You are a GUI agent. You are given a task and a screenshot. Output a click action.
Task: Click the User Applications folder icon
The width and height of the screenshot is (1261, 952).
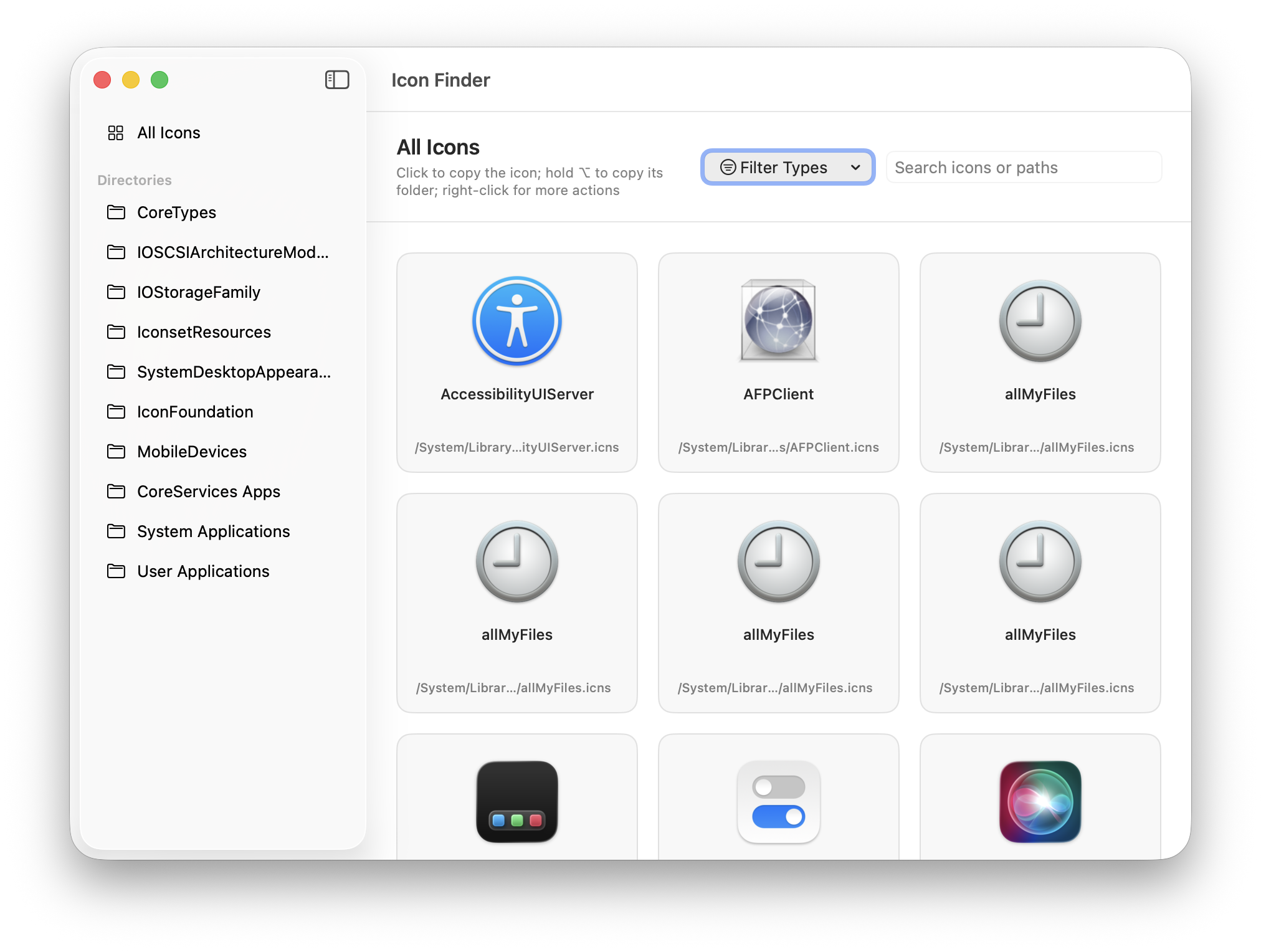116,571
